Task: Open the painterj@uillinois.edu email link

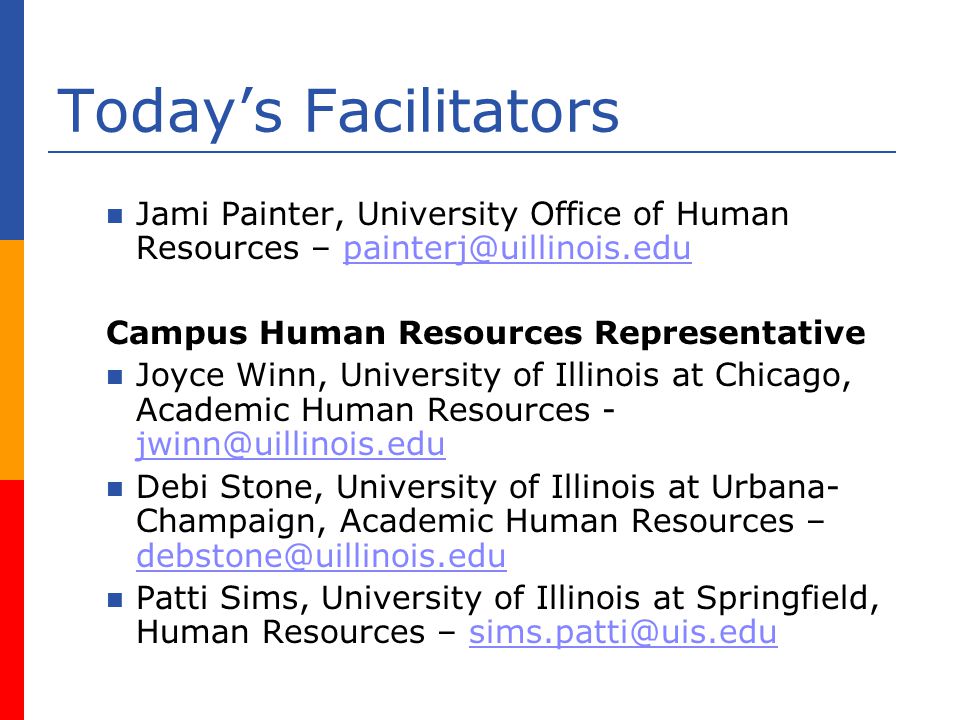Action: (x=517, y=249)
